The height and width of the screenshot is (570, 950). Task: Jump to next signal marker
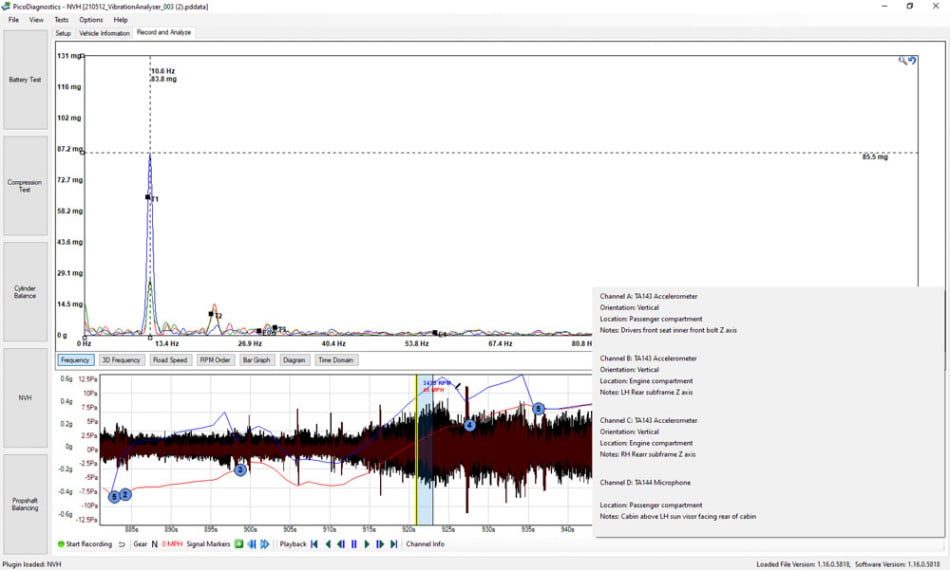(x=265, y=544)
